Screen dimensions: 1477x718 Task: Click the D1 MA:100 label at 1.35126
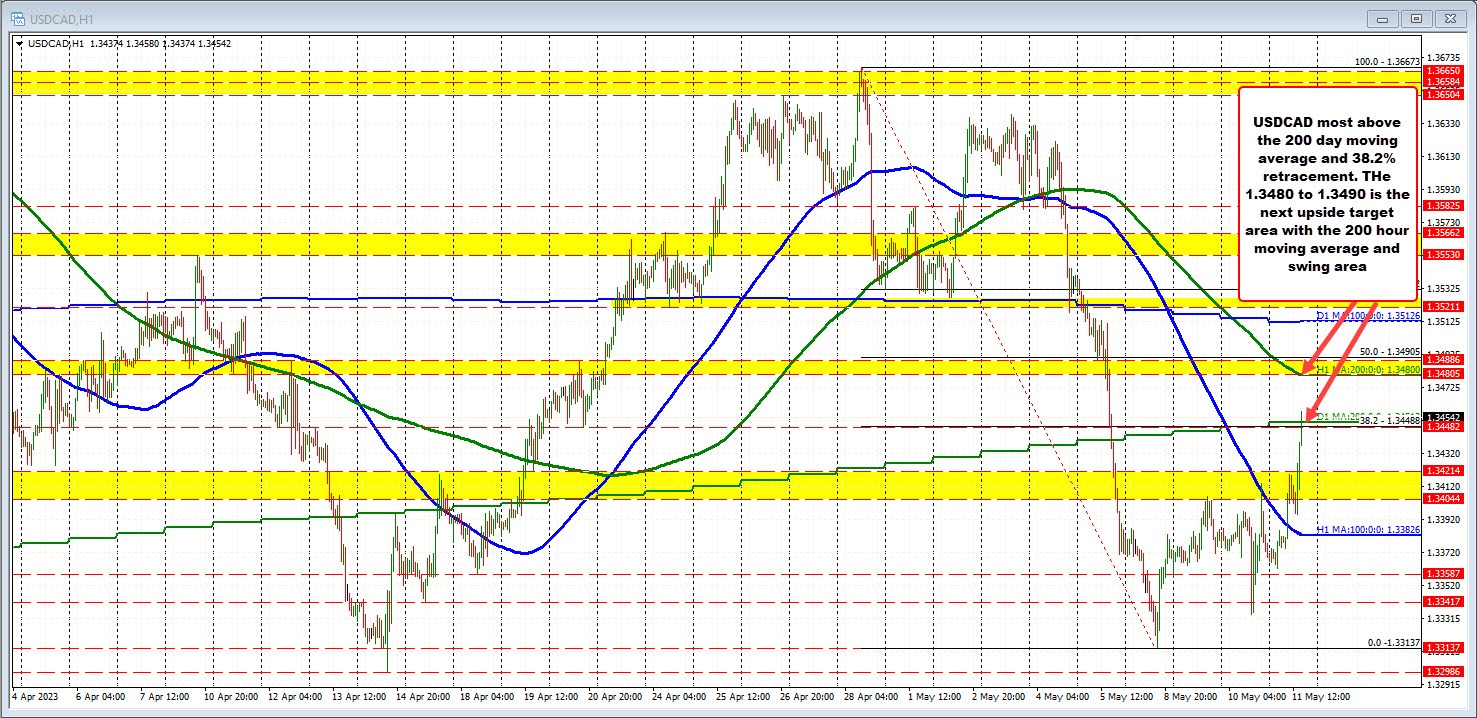click(1367, 316)
